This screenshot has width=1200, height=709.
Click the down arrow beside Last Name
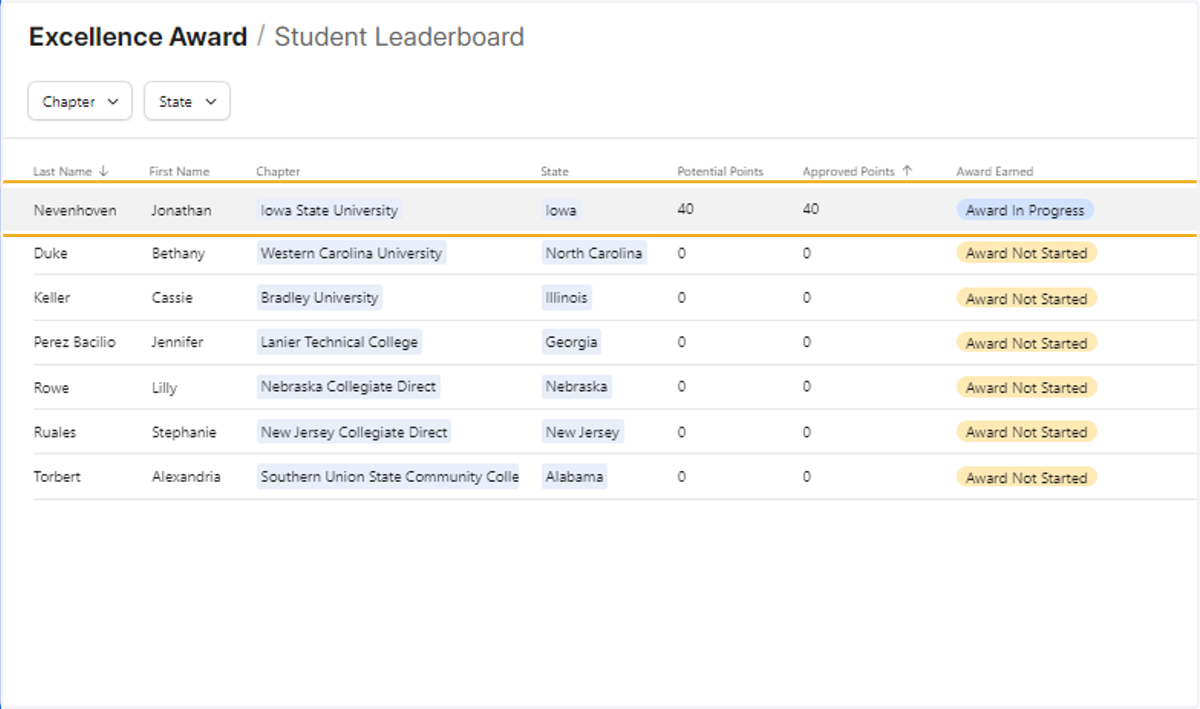click(x=103, y=171)
